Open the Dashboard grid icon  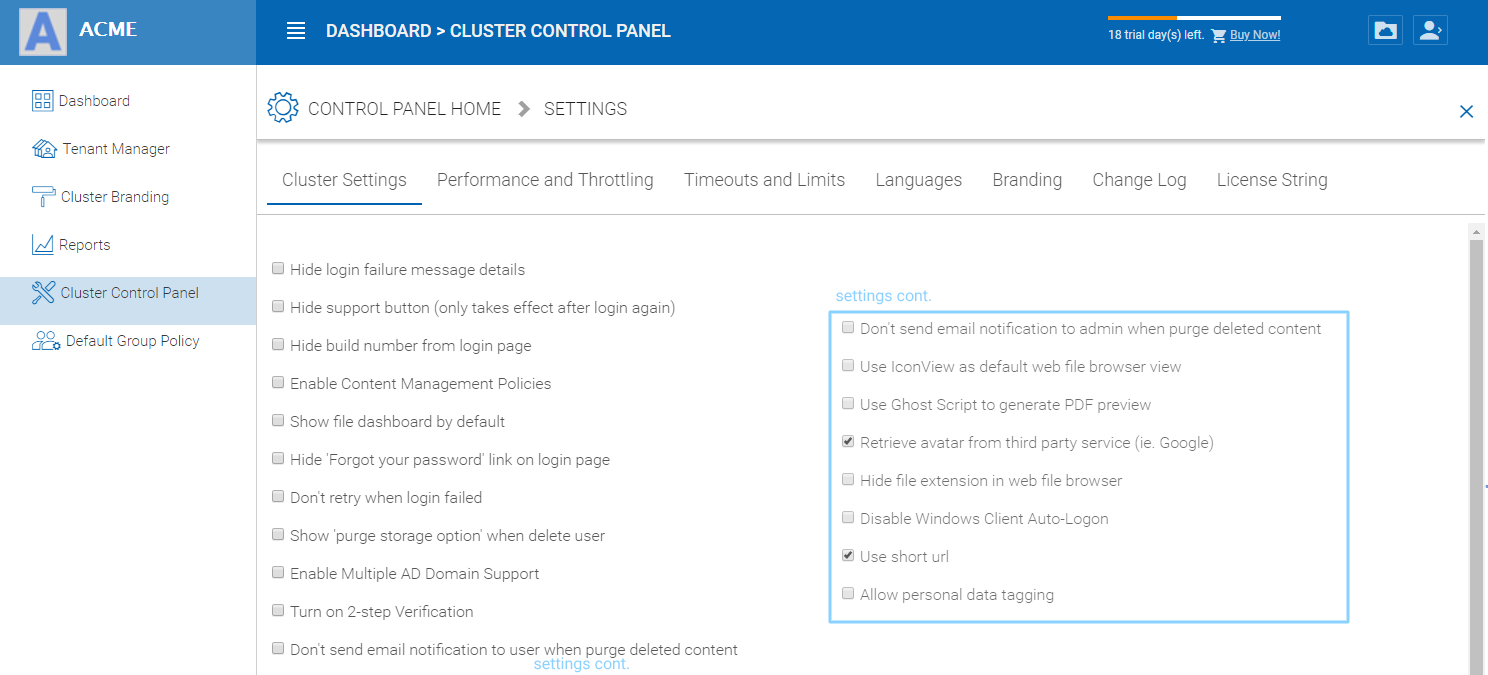tap(42, 100)
